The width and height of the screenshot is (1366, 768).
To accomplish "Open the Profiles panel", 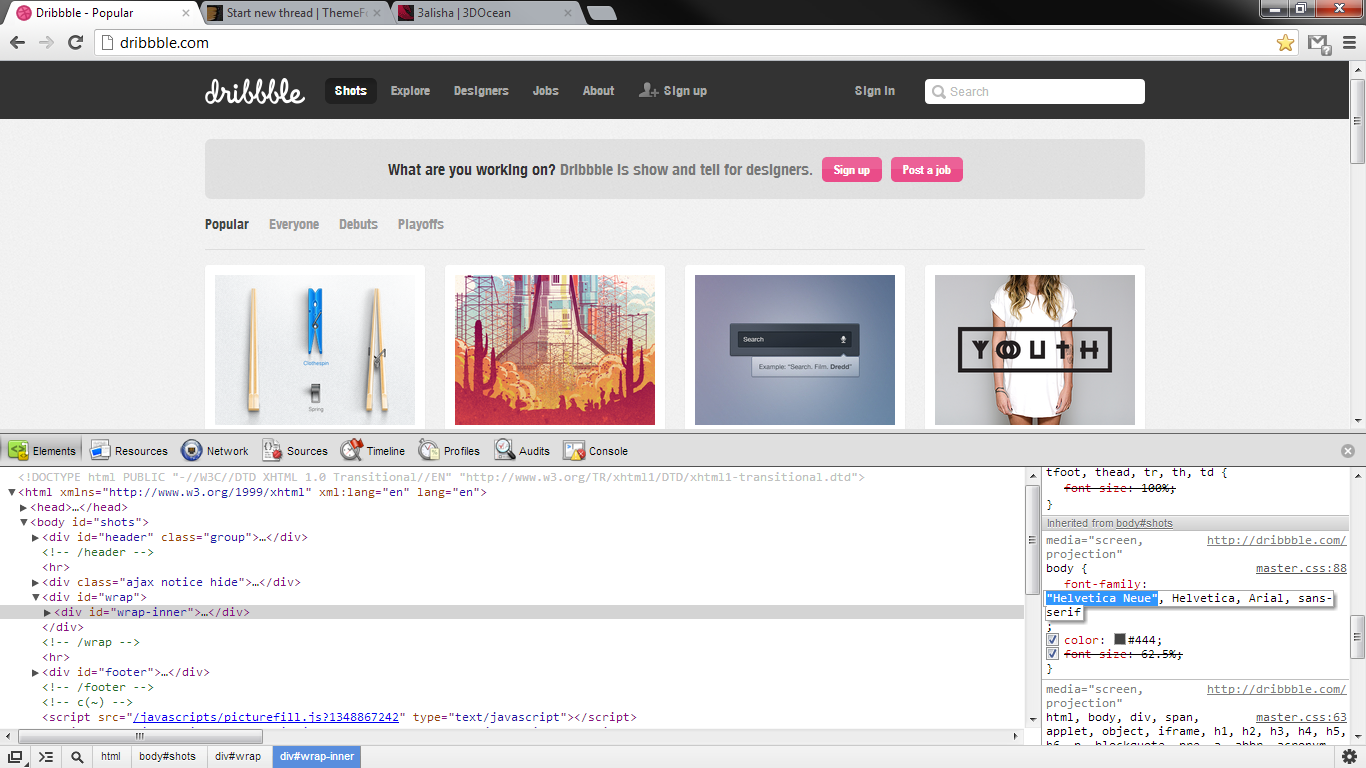I will [x=449, y=451].
